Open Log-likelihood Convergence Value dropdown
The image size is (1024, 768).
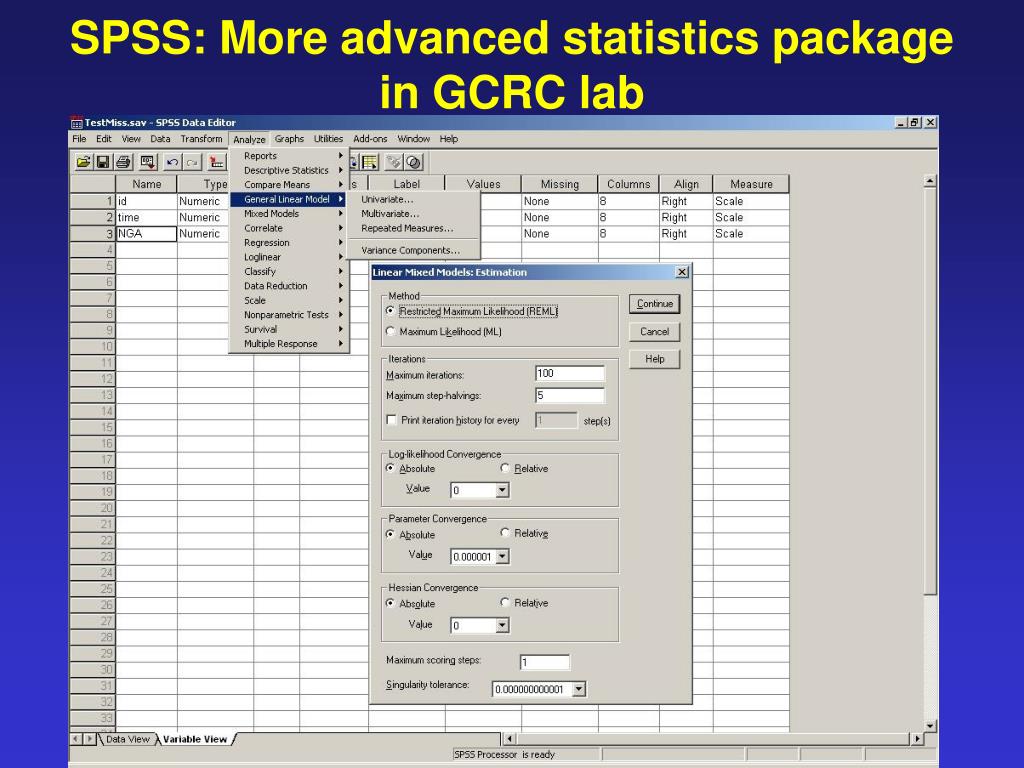tap(502, 490)
